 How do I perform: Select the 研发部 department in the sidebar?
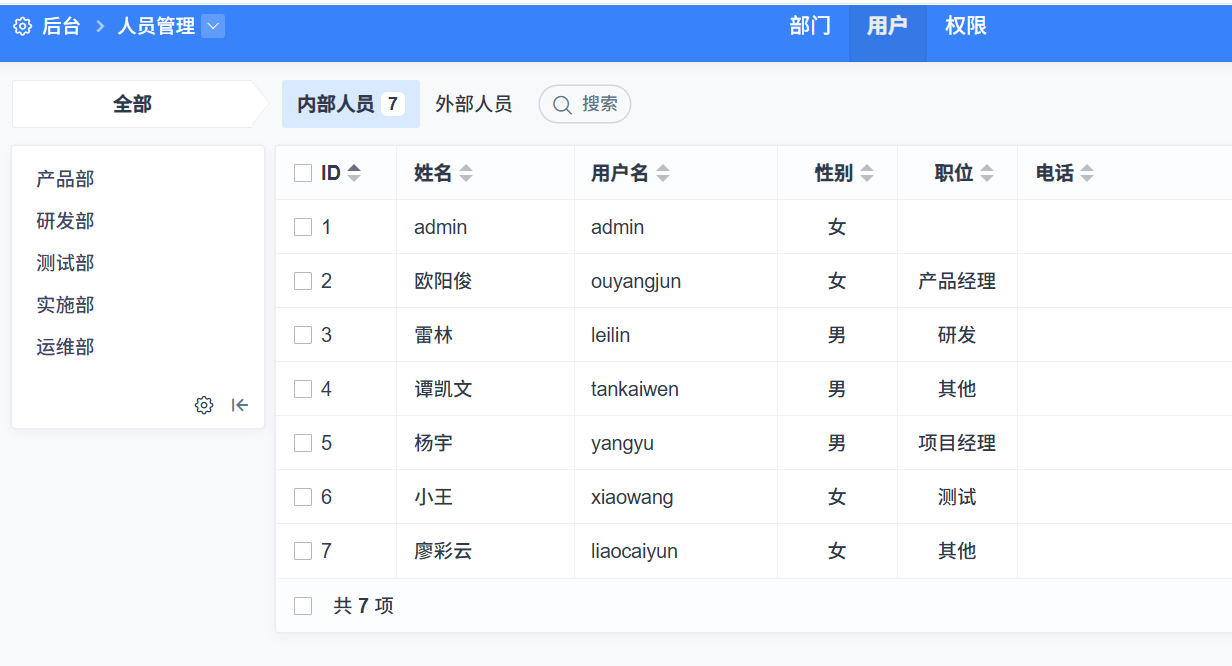click(x=65, y=220)
